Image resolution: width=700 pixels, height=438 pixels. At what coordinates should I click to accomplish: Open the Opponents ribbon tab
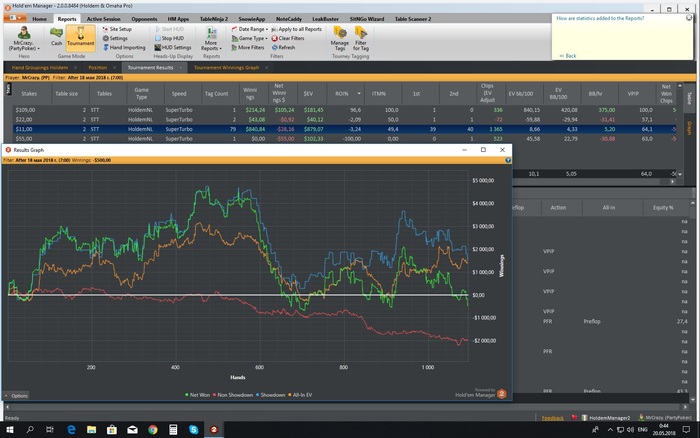[x=144, y=19]
